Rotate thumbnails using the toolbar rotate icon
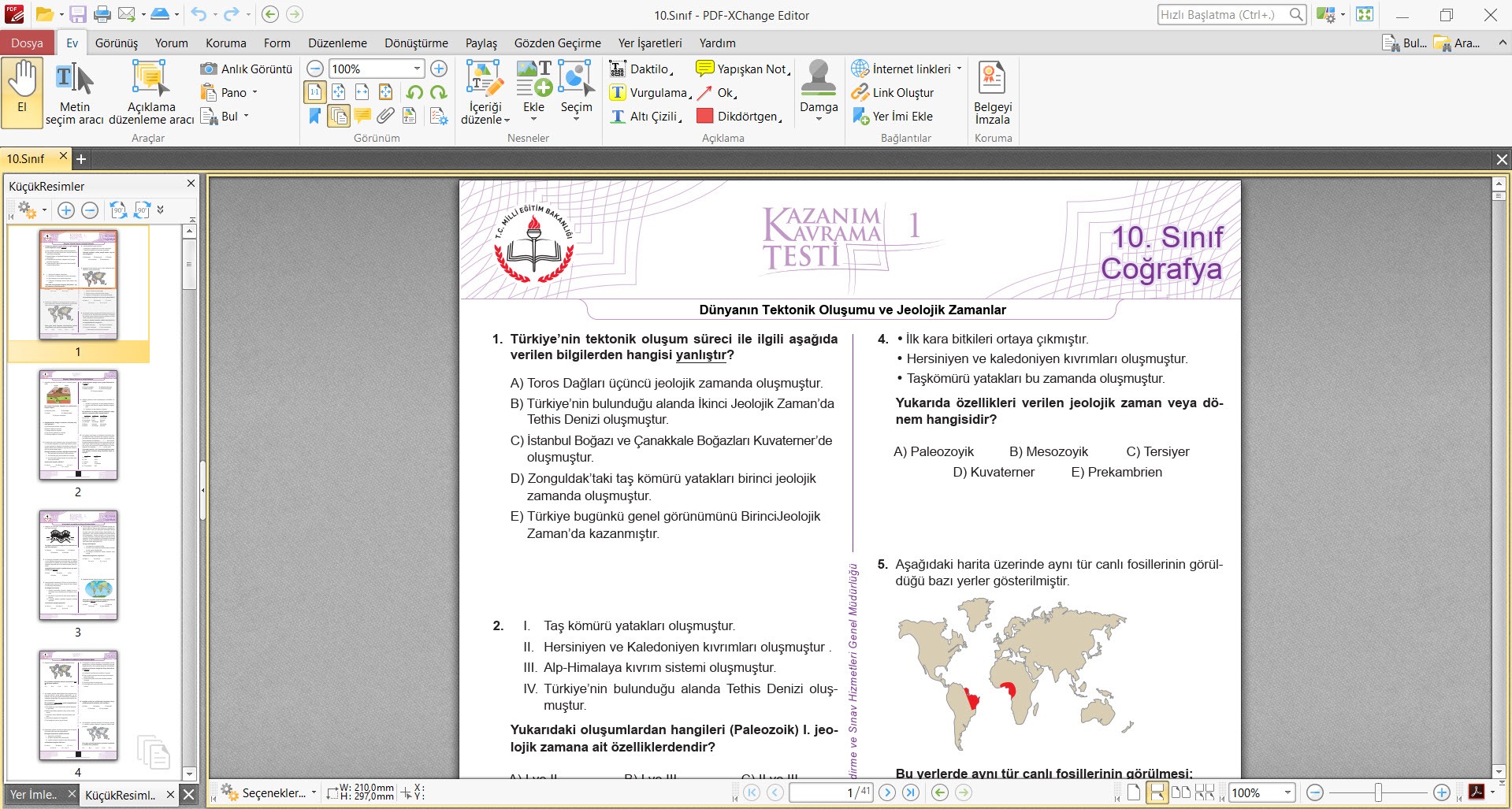Viewport: 1512px width, 809px height. coord(118,210)
